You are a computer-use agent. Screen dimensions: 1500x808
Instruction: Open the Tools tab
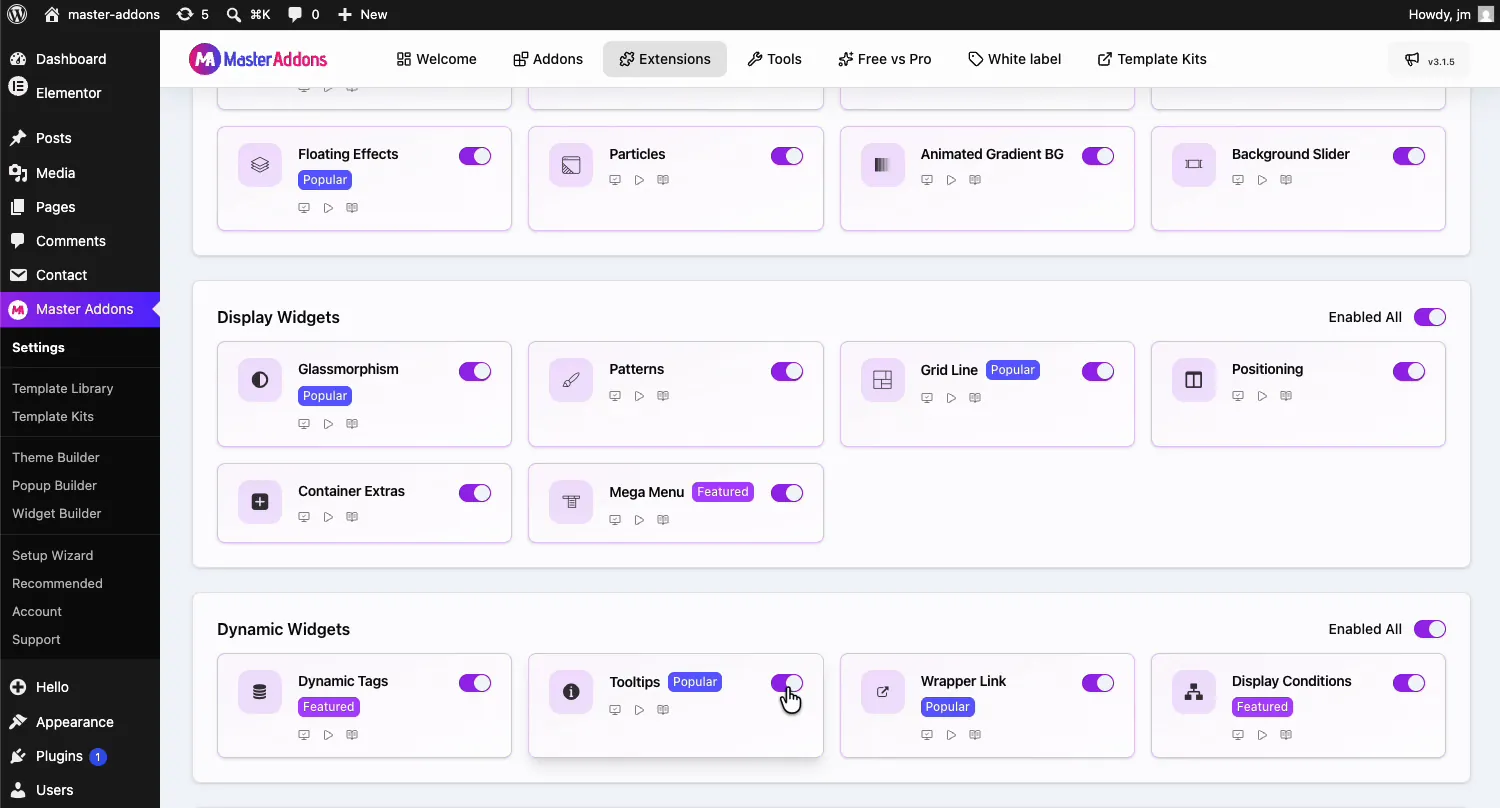(x=775, y=59)
